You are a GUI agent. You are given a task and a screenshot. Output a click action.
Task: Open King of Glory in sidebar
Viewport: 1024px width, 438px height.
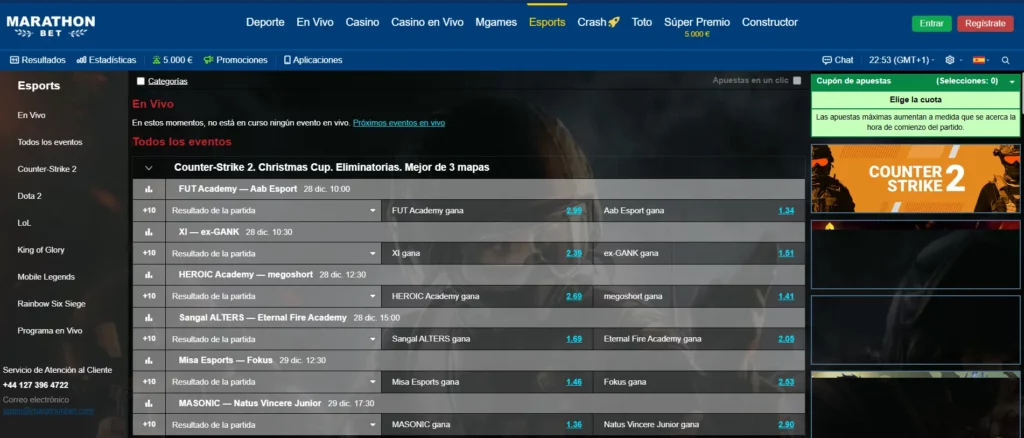pos(41,250)
